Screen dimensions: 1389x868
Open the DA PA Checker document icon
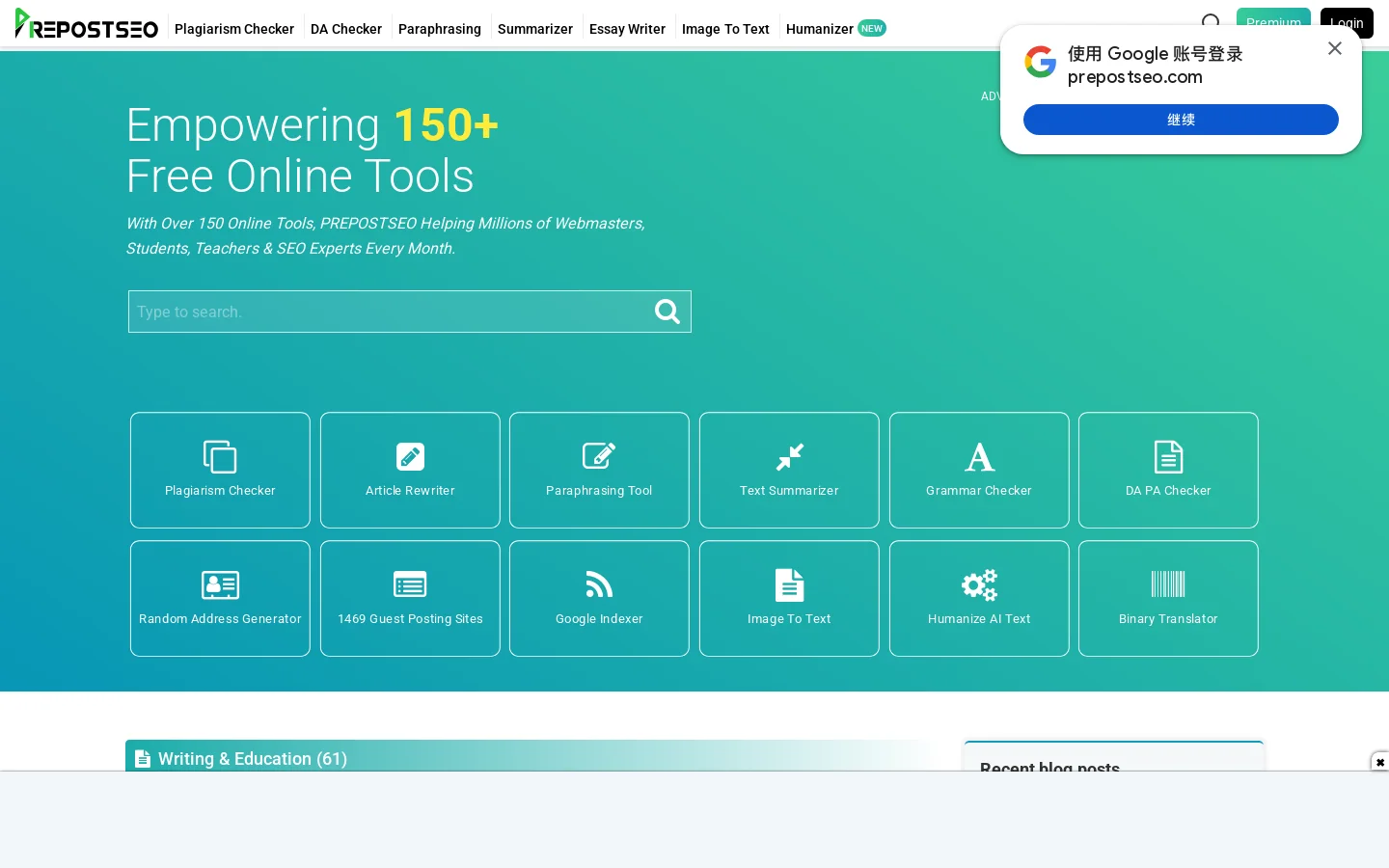(x=1168, y=457)
